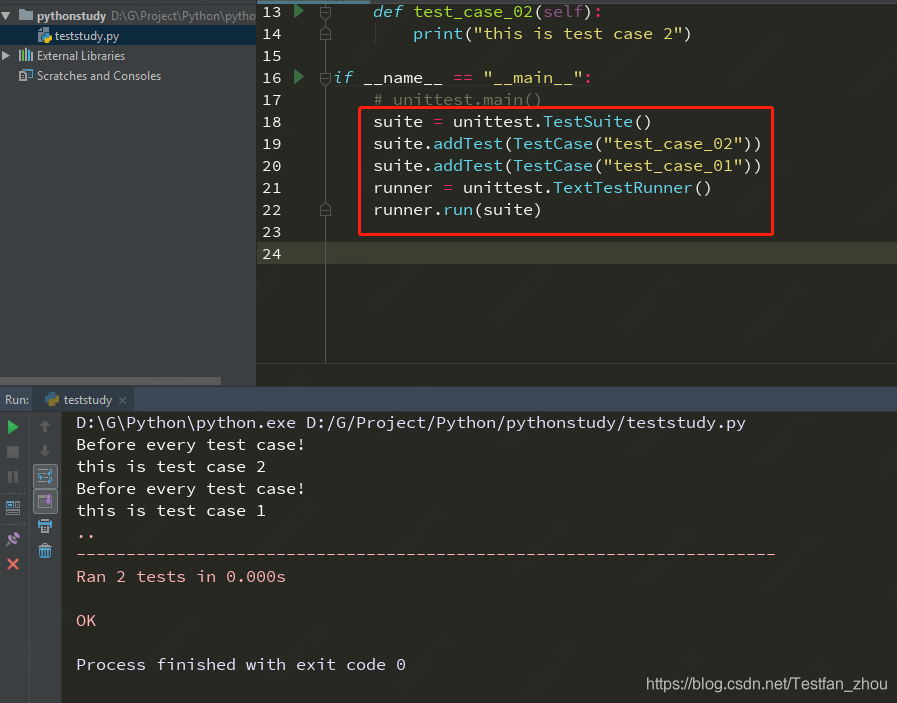Click the print statement on line 14
Viewport: 897px width, 703px height.
(552, 34)
